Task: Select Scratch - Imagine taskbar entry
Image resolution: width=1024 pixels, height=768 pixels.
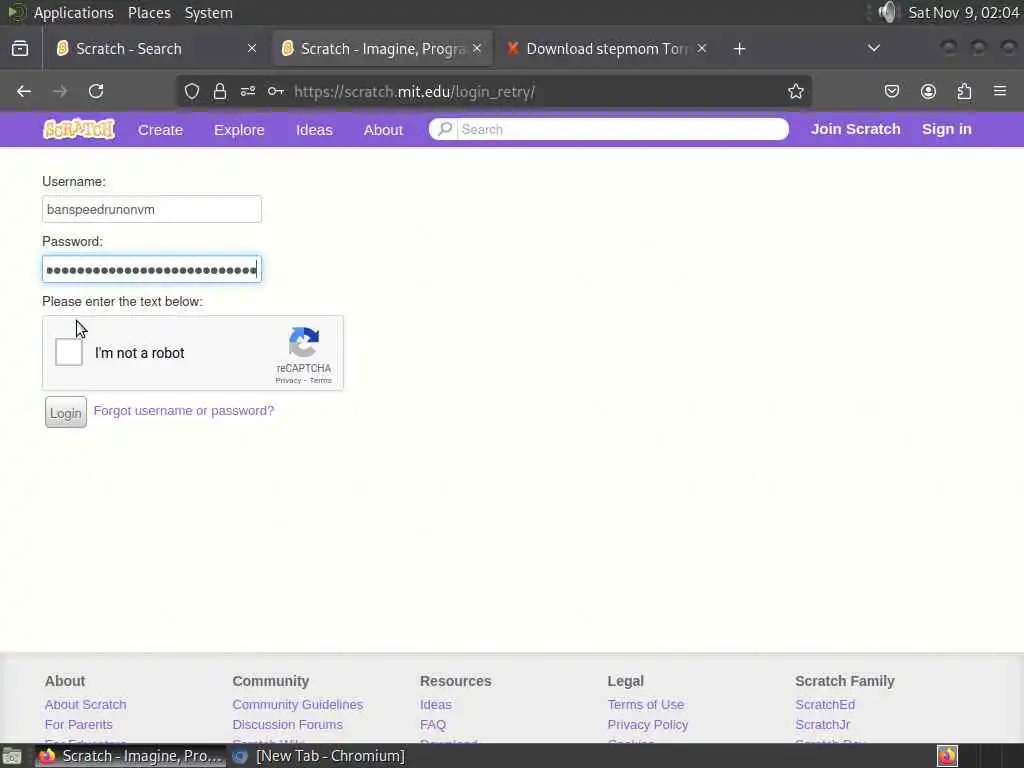Action: click(x=130, y=756)
